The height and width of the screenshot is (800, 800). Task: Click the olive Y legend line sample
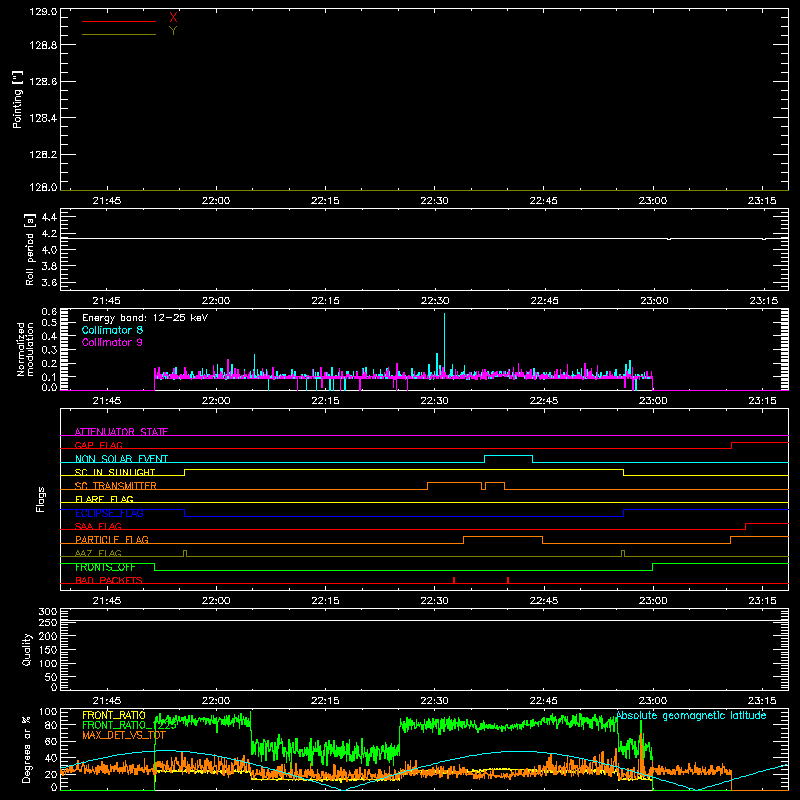119,34
